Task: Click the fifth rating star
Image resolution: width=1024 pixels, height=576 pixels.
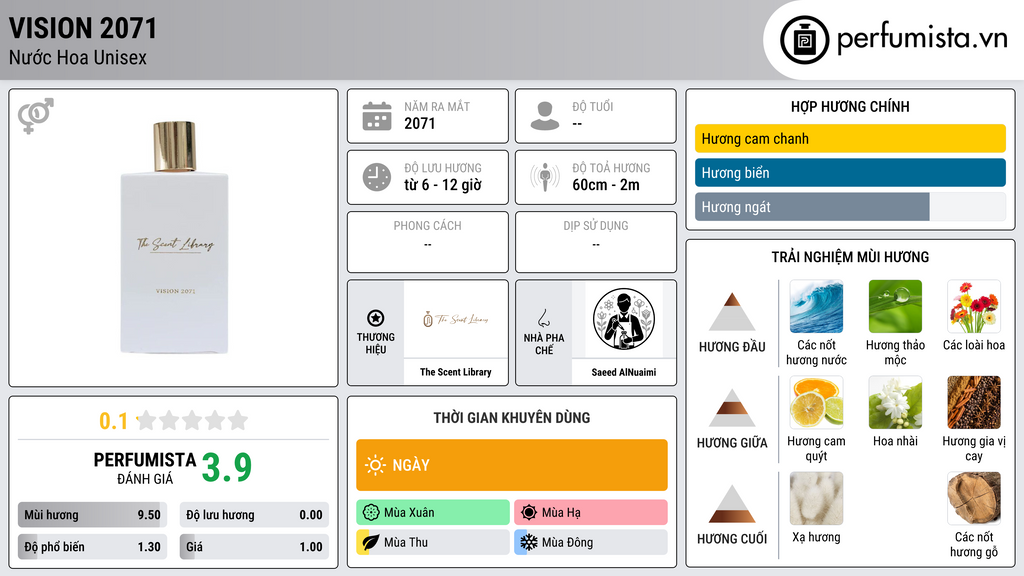Action: tap(238, 420)
